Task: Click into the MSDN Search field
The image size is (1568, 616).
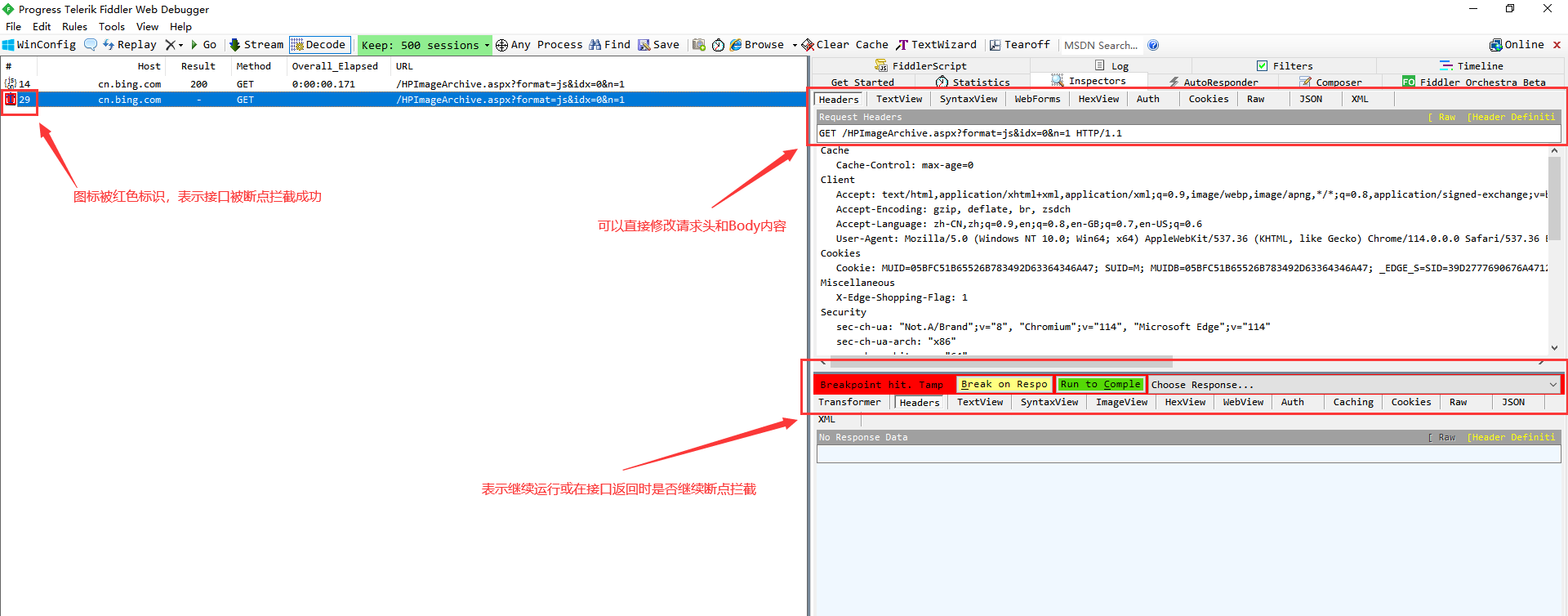Action: 1100,45
